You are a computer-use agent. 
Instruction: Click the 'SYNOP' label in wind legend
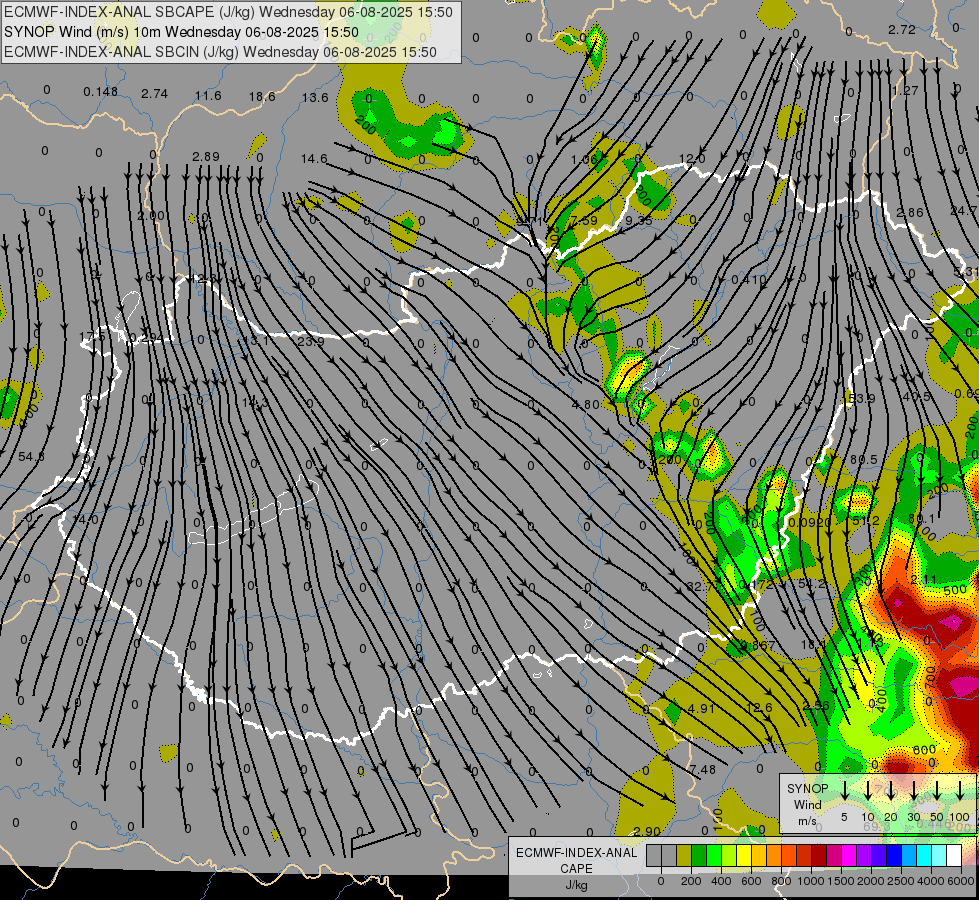click(807, 789)
